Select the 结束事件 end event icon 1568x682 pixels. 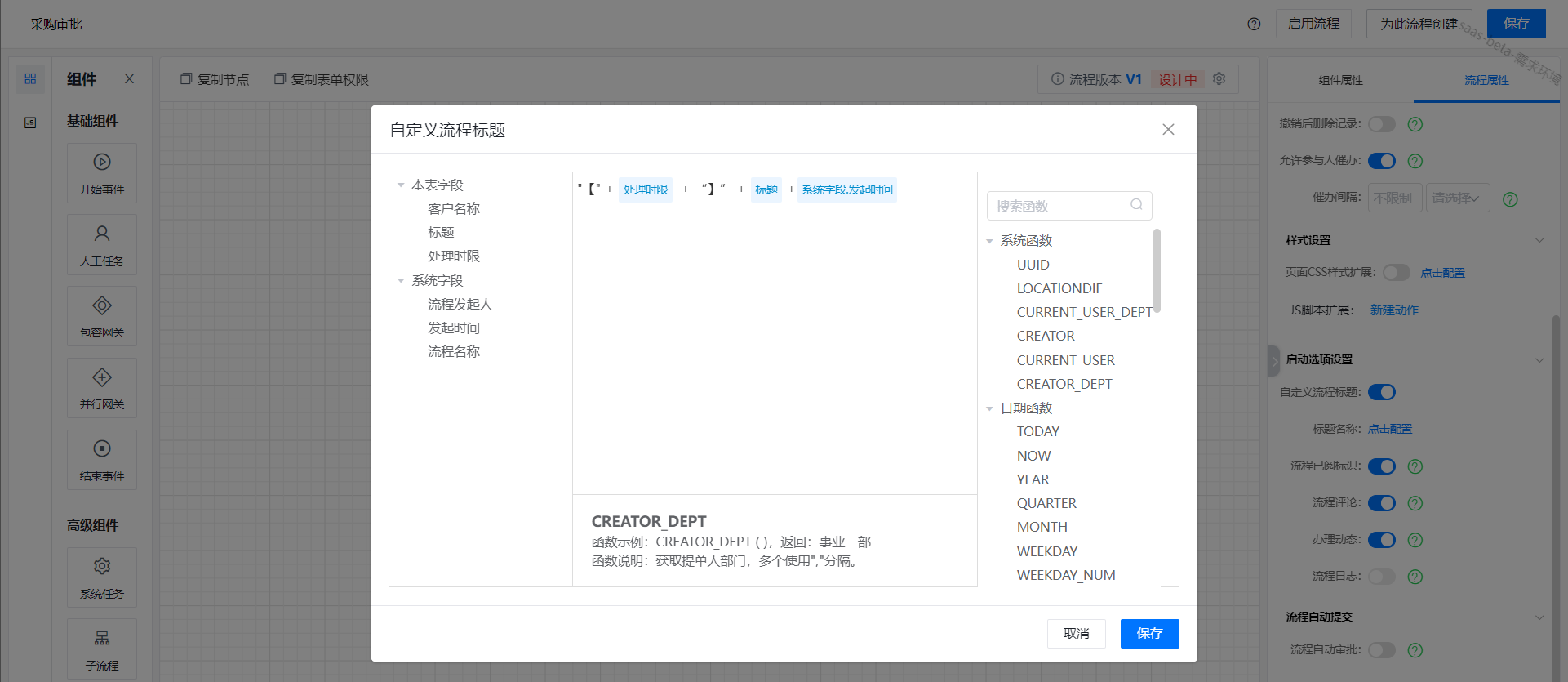(x=102, y=448)
